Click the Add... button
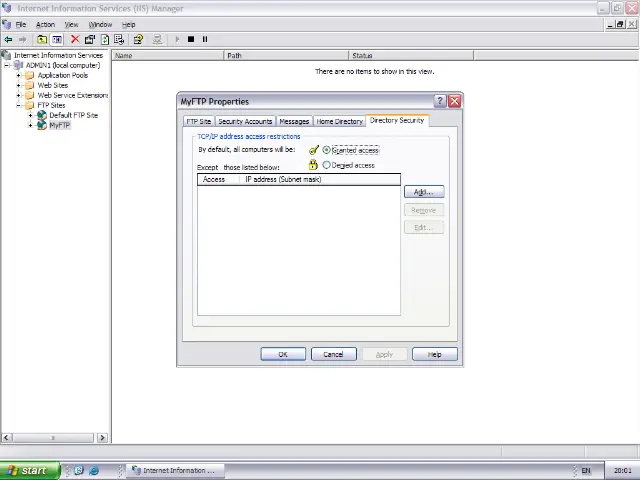 pos(424,192)
